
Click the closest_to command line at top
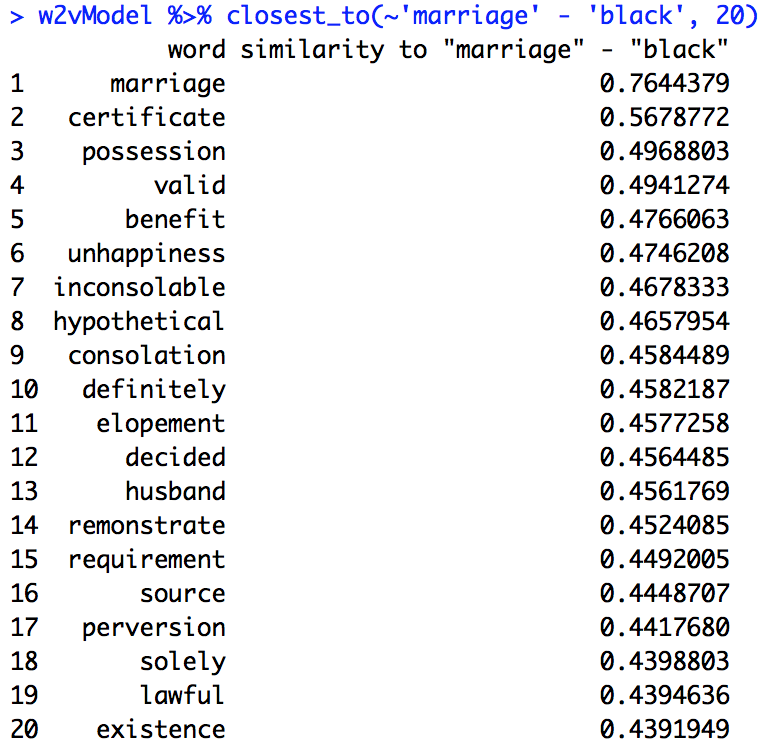[x=383, y=16]
